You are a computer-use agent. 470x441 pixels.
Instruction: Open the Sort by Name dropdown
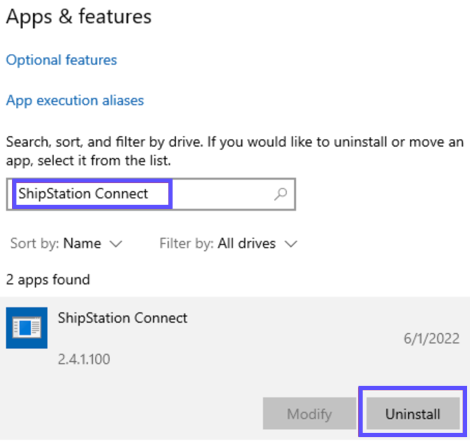click(66, 243)
